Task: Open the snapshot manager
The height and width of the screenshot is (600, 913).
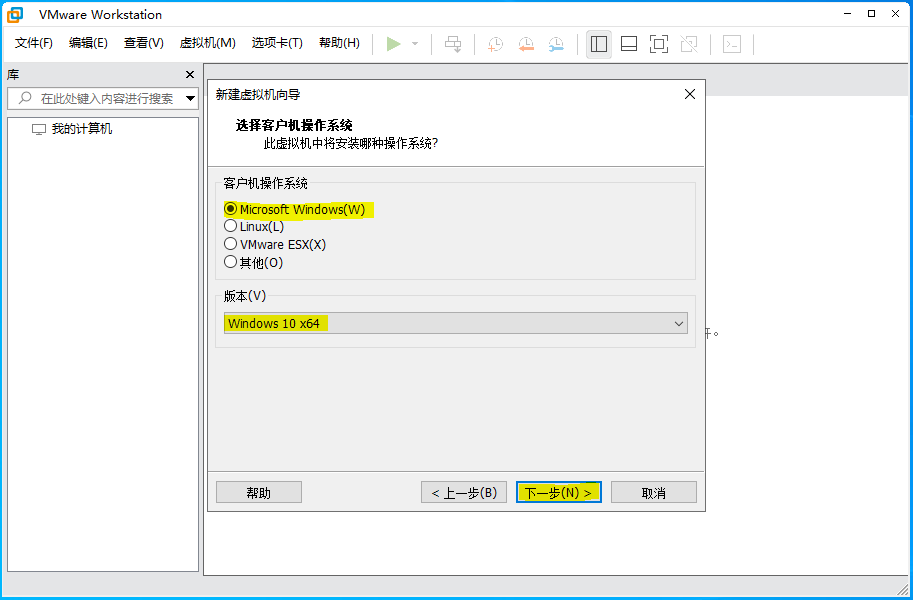Action: [556, 44]
